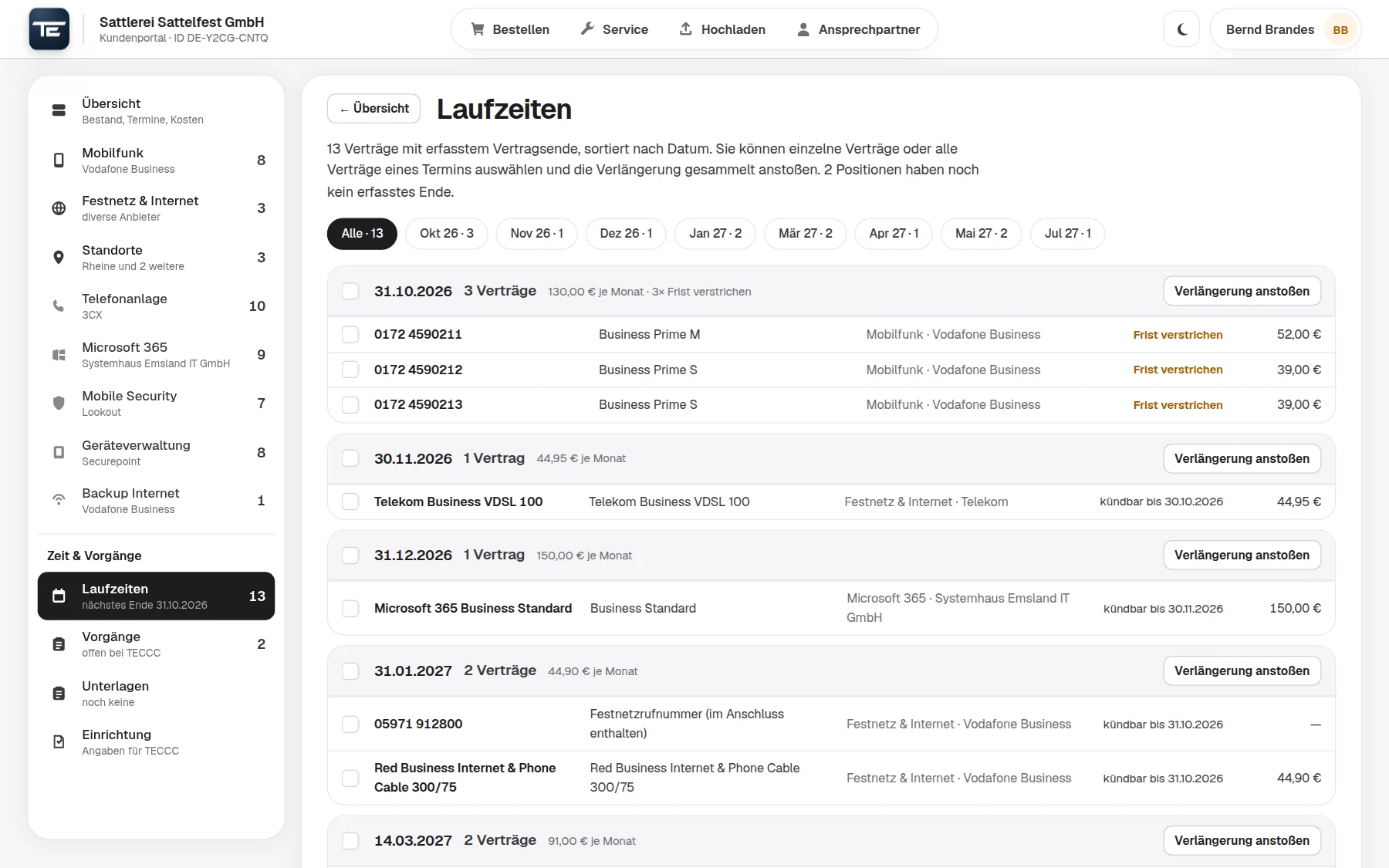This screenshot has width=1389, height=868.
Task: Click the TE company logo
Action: click(49, 29)
